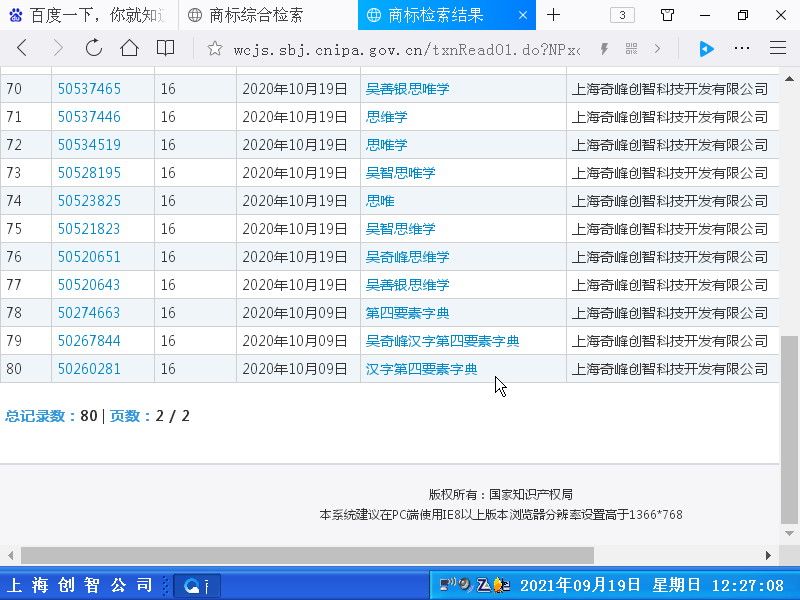Open registration number 50537465 link
Image resolution: width=800 pixels, height=600 pixels.
click(x=89, y=89)
